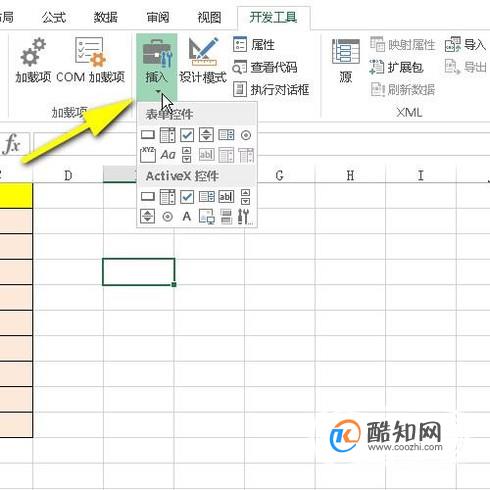Toggle 设计模式 design mode

pyautogui.click(x=203, y=60)
